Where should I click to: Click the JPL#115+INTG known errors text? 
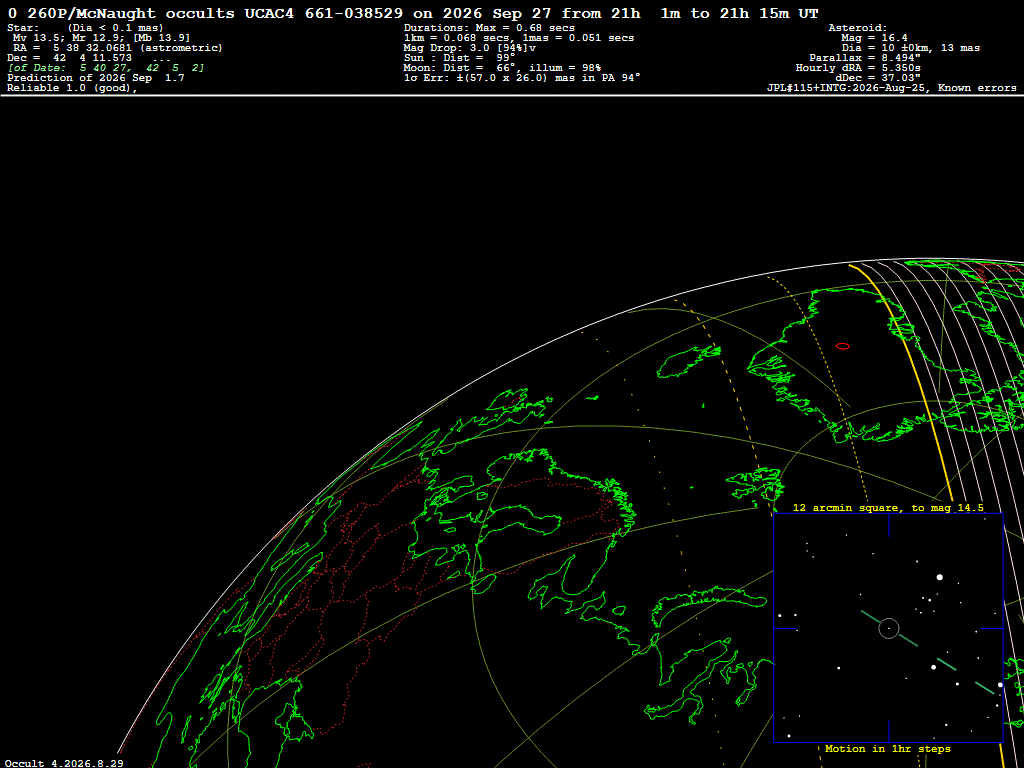[x=891, y=88]
